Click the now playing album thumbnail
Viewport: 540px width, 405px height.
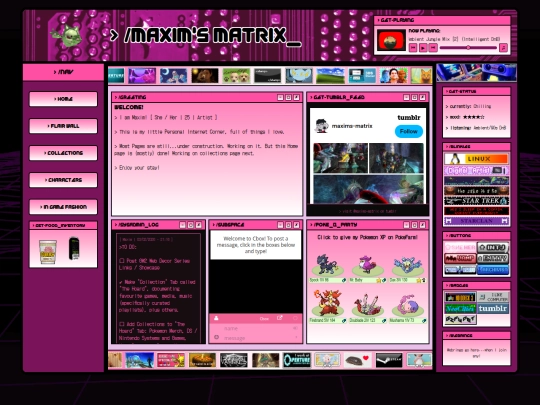click(x=391, y=40)
